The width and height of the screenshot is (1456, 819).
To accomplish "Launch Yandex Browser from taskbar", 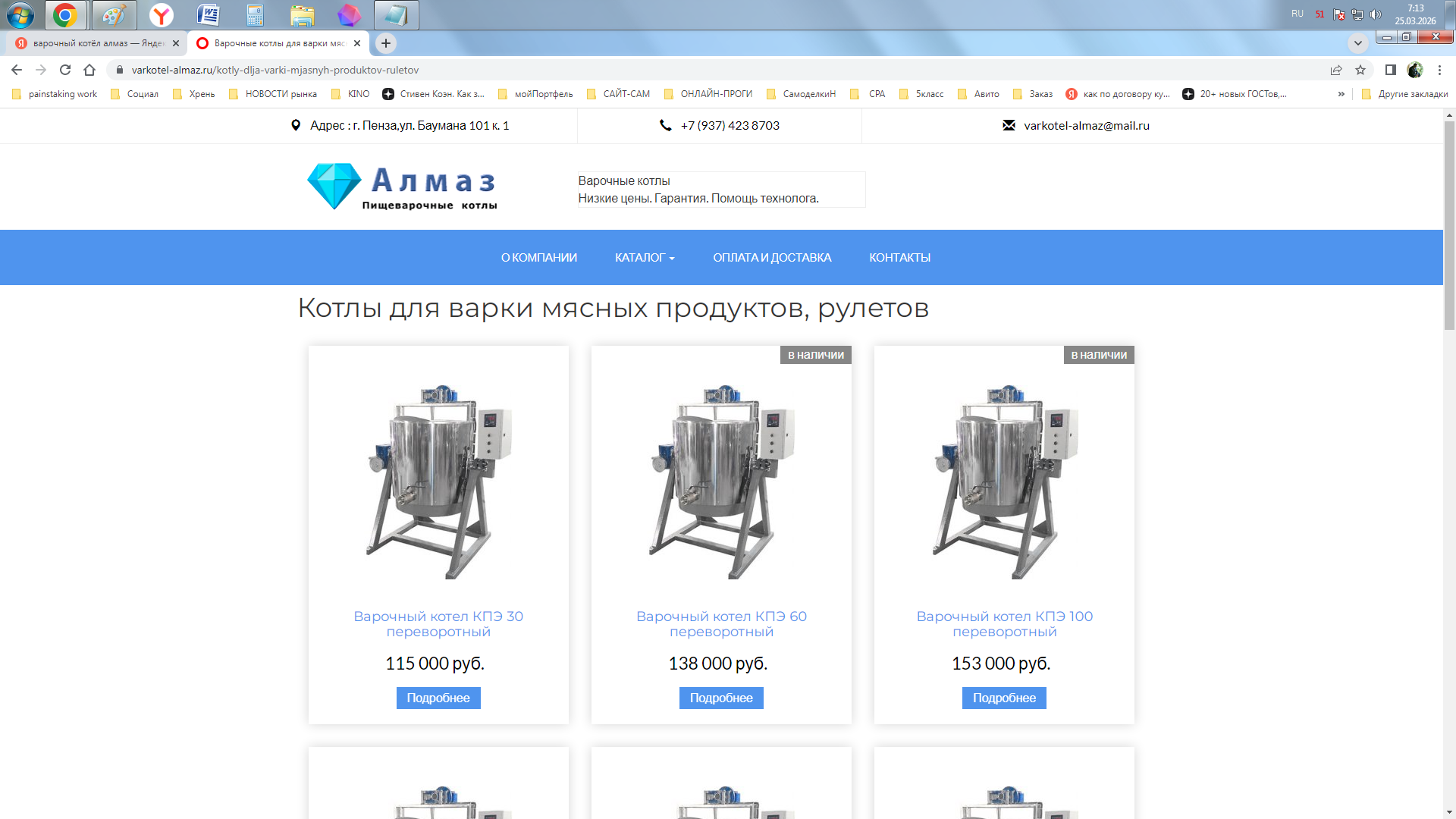I will click(161, 15).
